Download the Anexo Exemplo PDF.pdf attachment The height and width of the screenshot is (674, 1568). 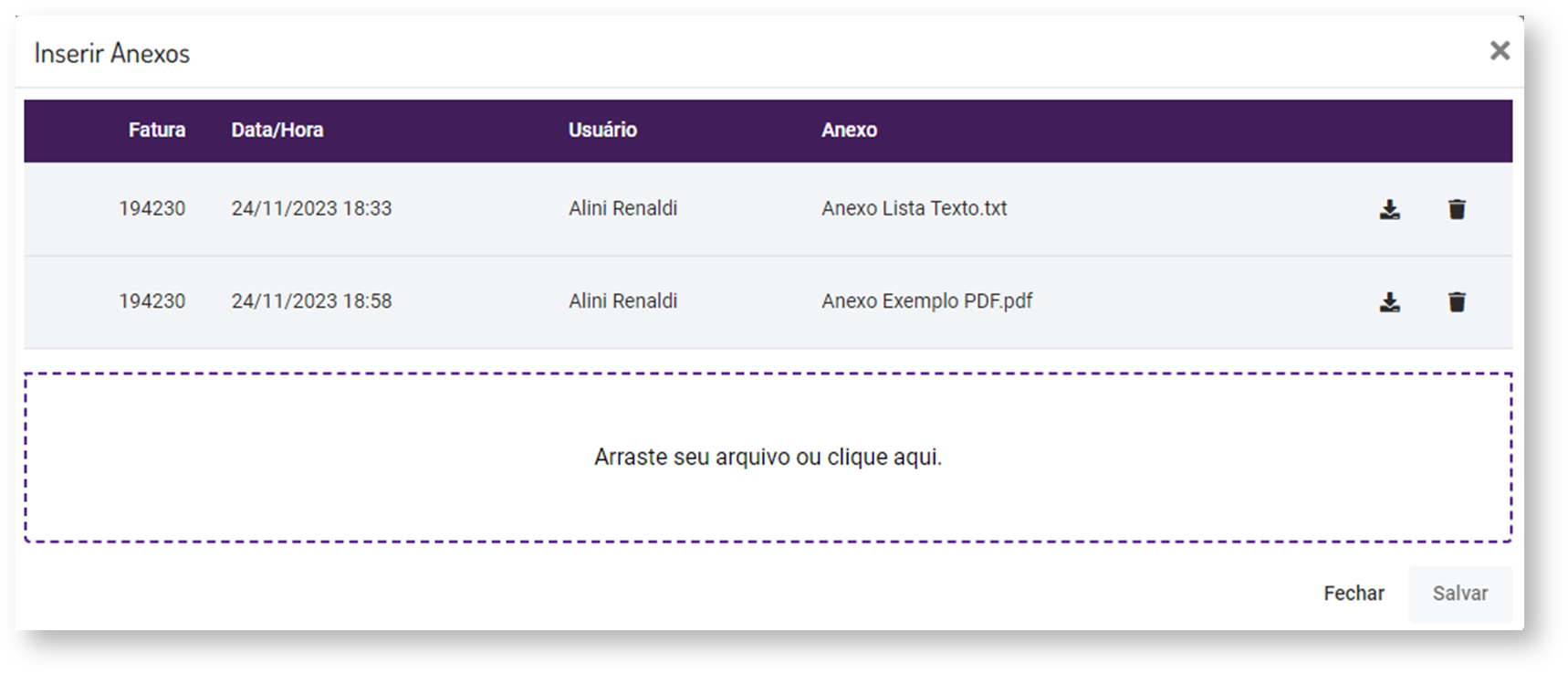[x=1389, y=302]
